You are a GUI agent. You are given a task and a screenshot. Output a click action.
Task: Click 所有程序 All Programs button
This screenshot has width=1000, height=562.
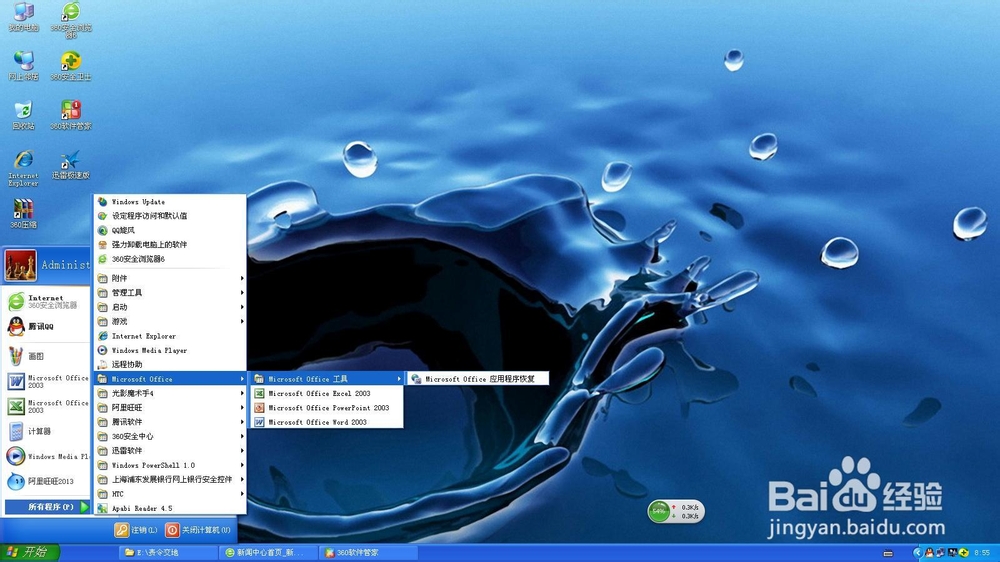47,507
